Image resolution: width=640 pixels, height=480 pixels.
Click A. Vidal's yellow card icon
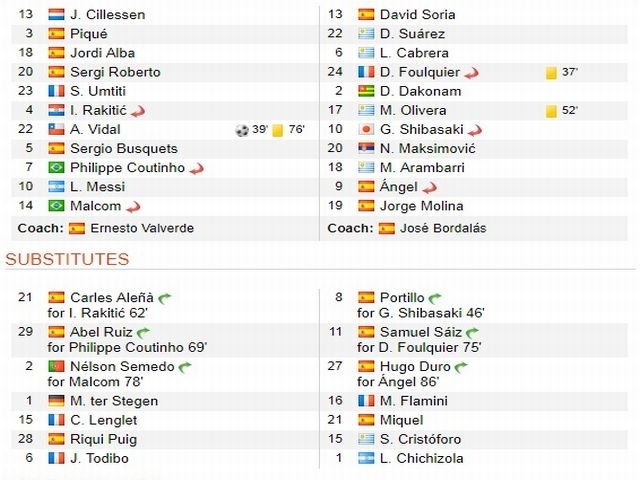pyautogui.click(x=278, y=130)
